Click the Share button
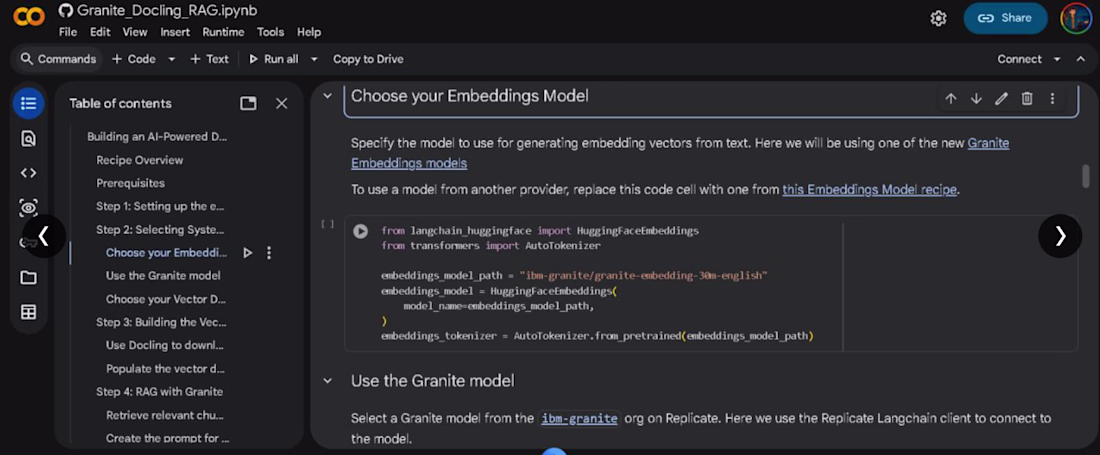The width and height of the screenshot is (1100, 455). 1005,18
